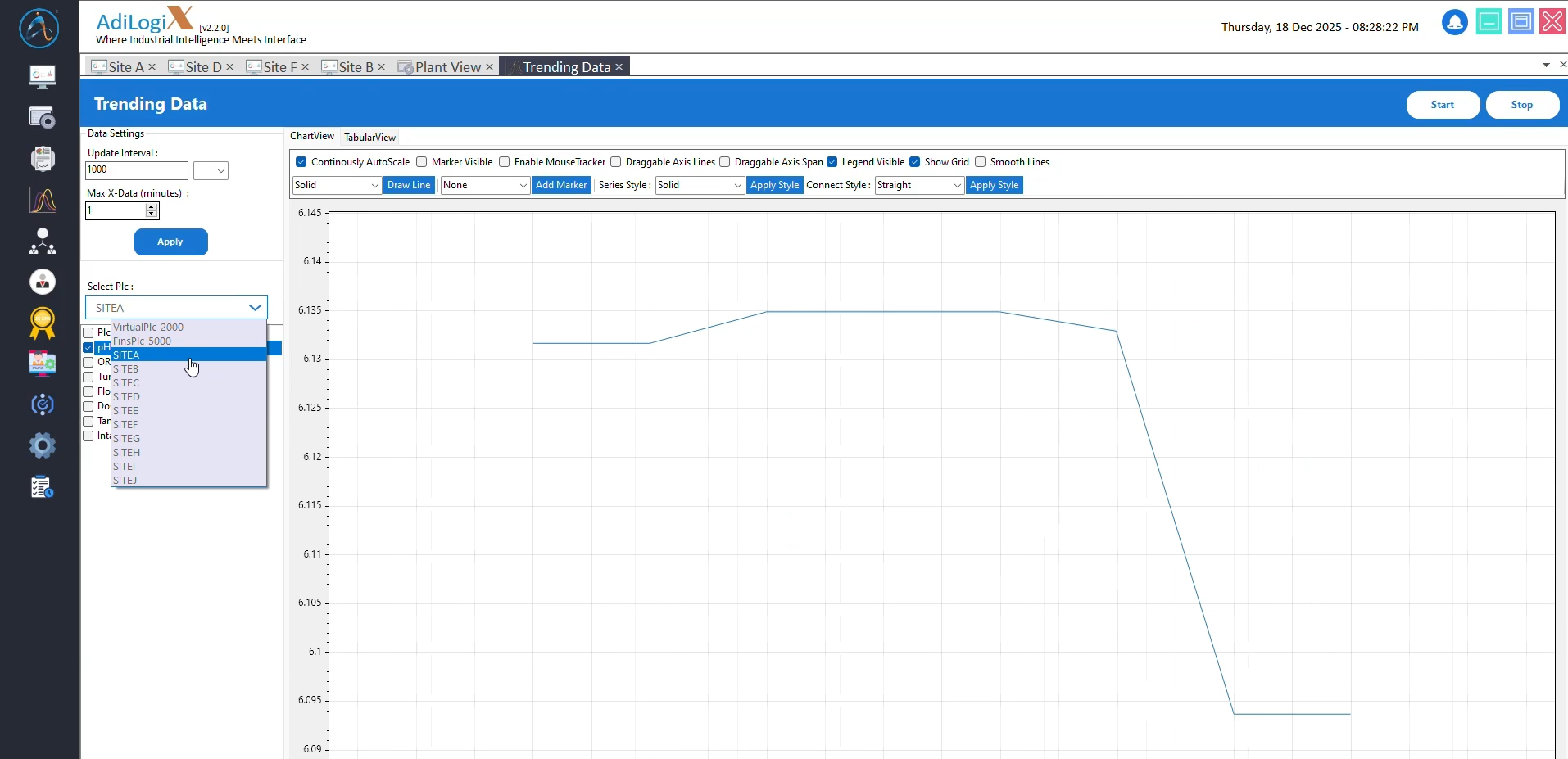Screen dimensions: 1568x759
Task: Open the report document sidebar icon
Action: coord(42,158)
